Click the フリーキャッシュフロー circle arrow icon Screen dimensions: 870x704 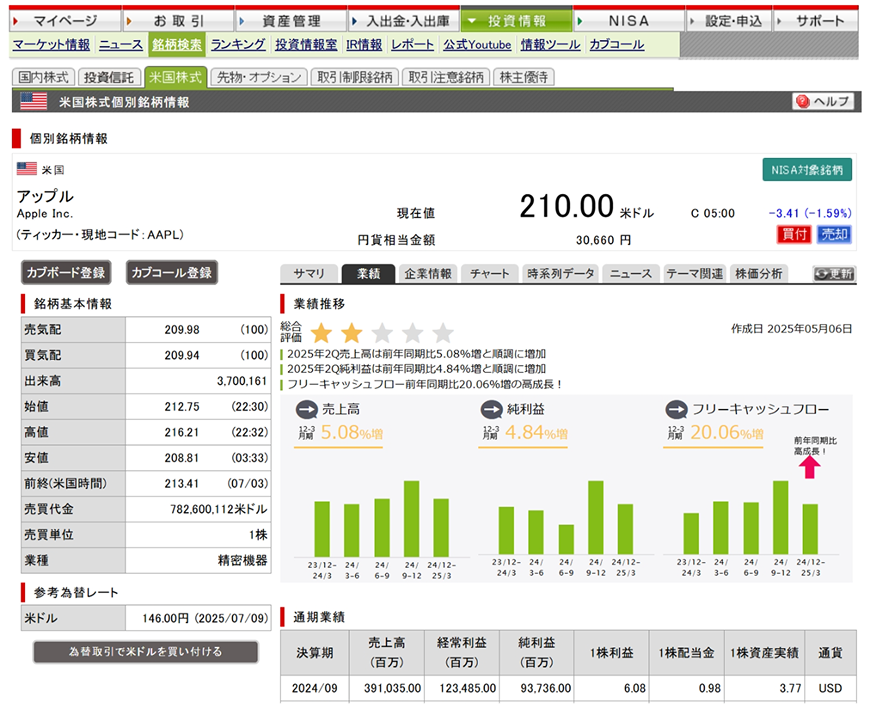tap(675, 409)
